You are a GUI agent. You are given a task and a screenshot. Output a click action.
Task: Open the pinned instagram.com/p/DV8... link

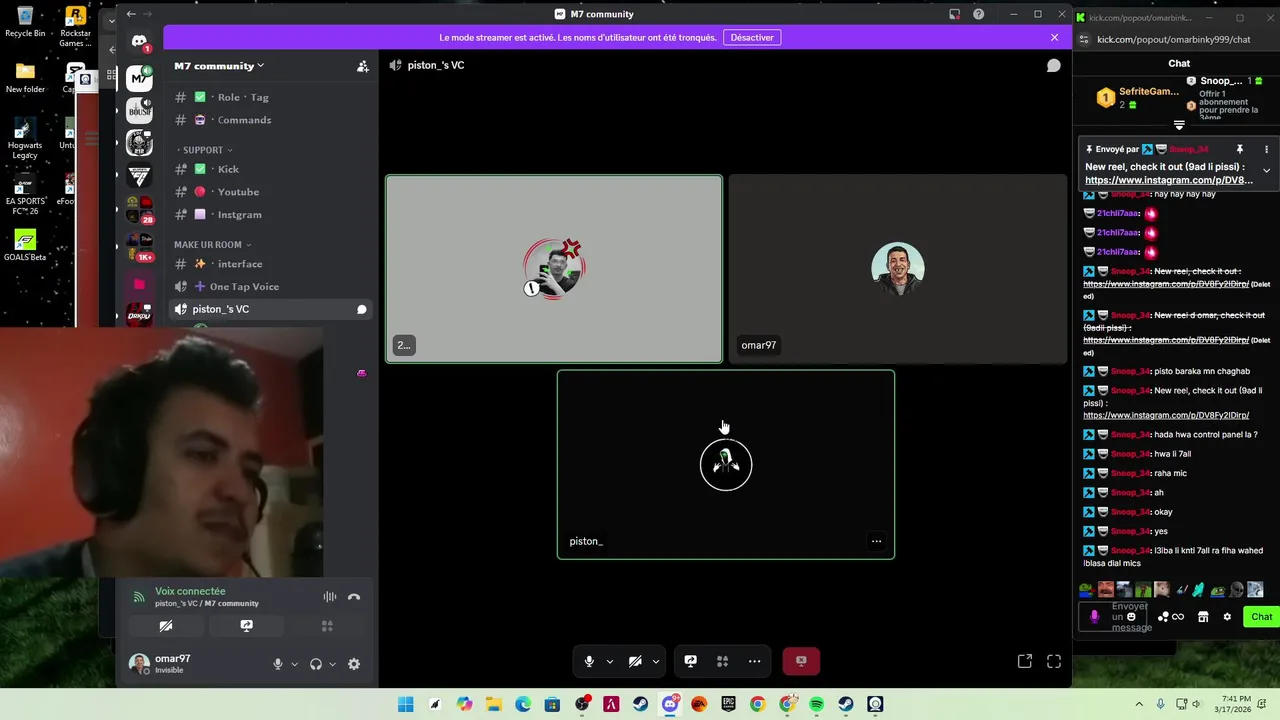click(1169, 180)
